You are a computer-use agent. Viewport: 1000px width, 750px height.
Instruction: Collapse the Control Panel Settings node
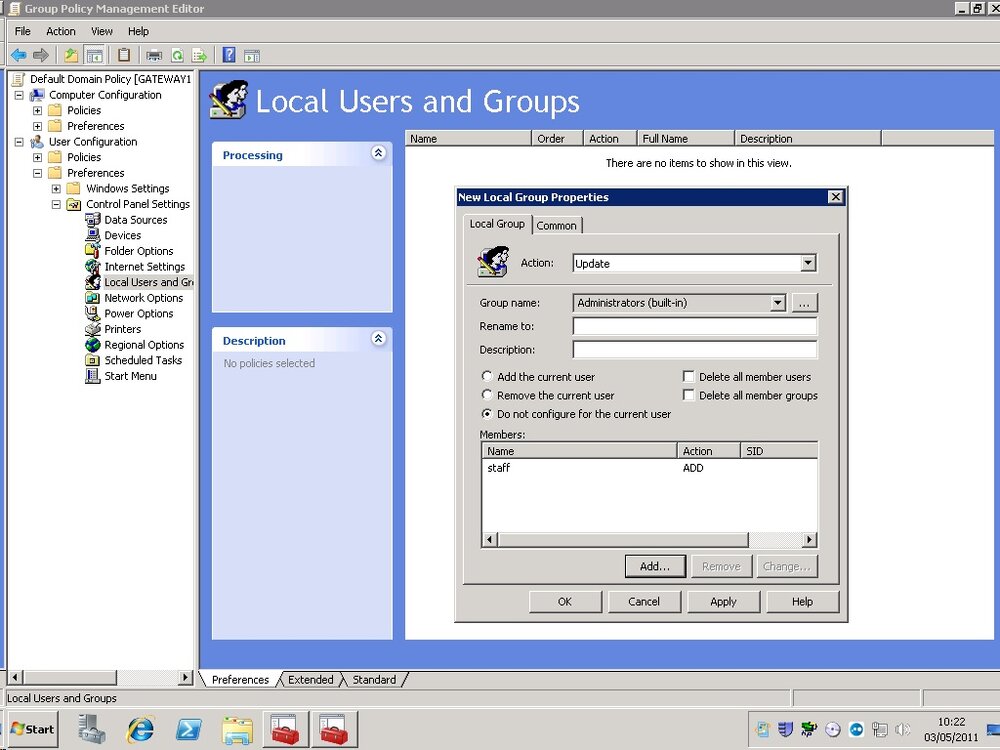point(56,204)
